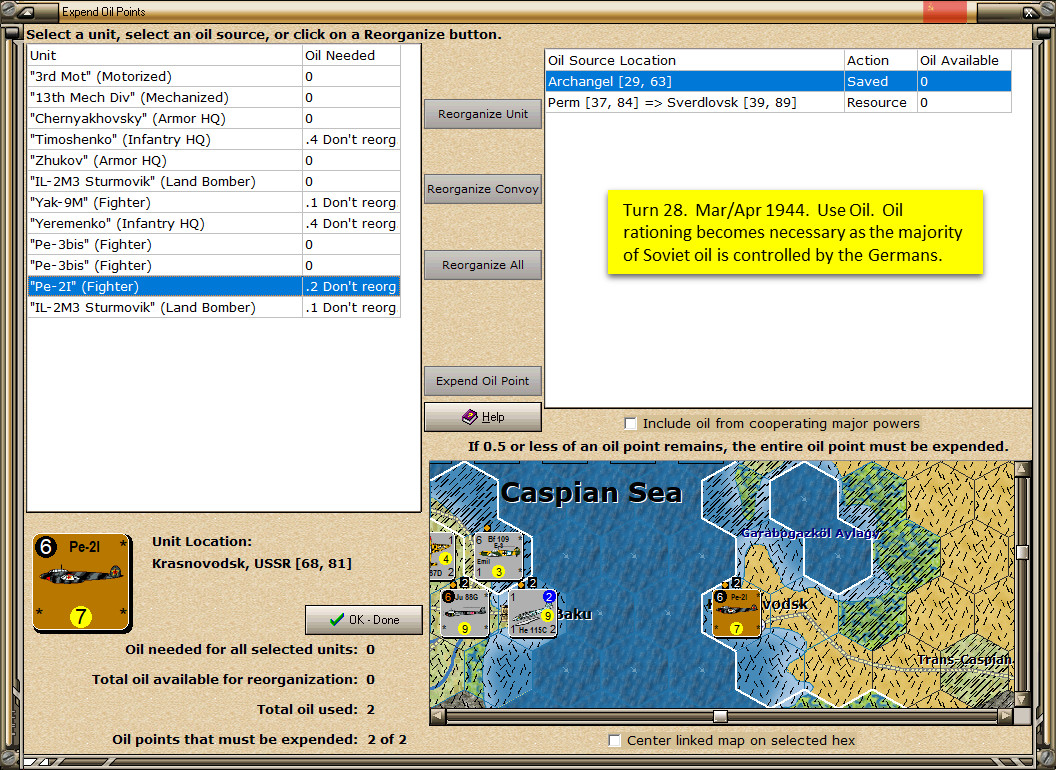Click the Reorganize Unit button
This screenshot has height=770, width=1056.
coord(483,114)
